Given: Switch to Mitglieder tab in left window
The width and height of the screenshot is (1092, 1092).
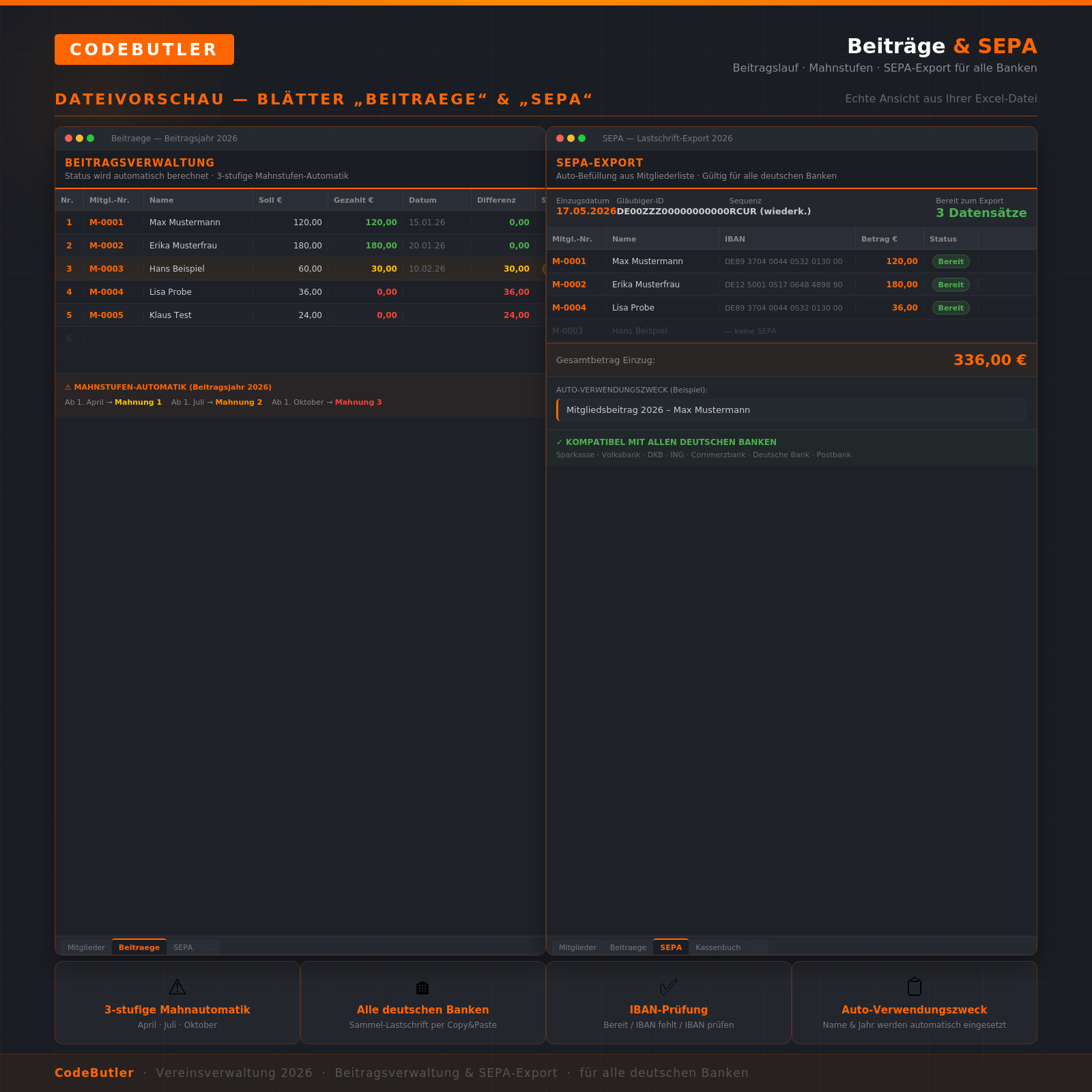Looking at the screenshot, I should pyautogui.click(x=86, y=947).
